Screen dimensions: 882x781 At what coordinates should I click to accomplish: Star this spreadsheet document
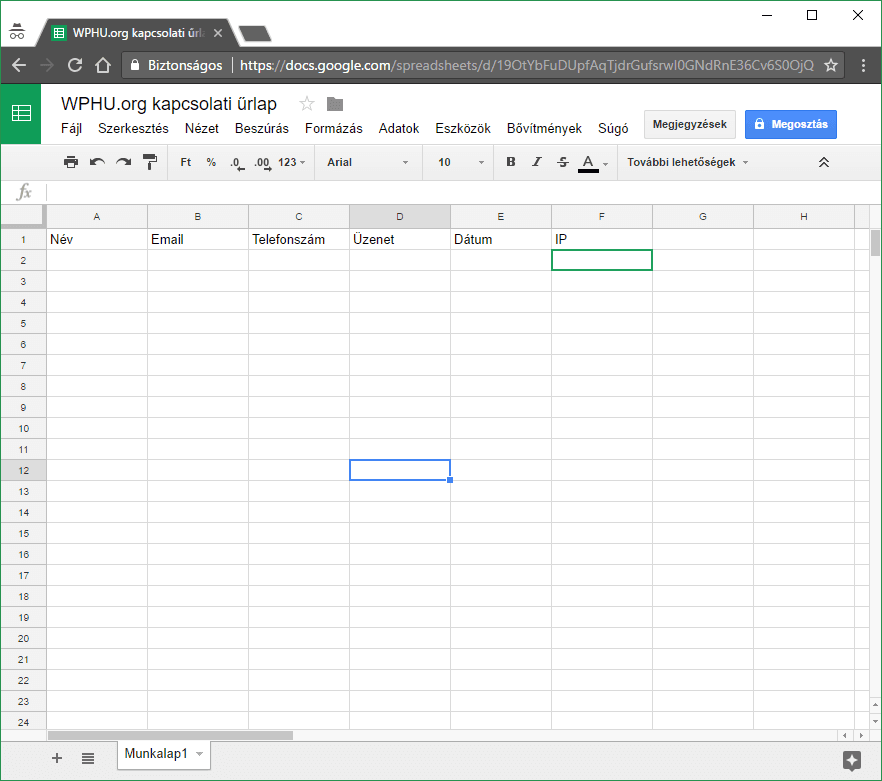[x=307, y=104]
